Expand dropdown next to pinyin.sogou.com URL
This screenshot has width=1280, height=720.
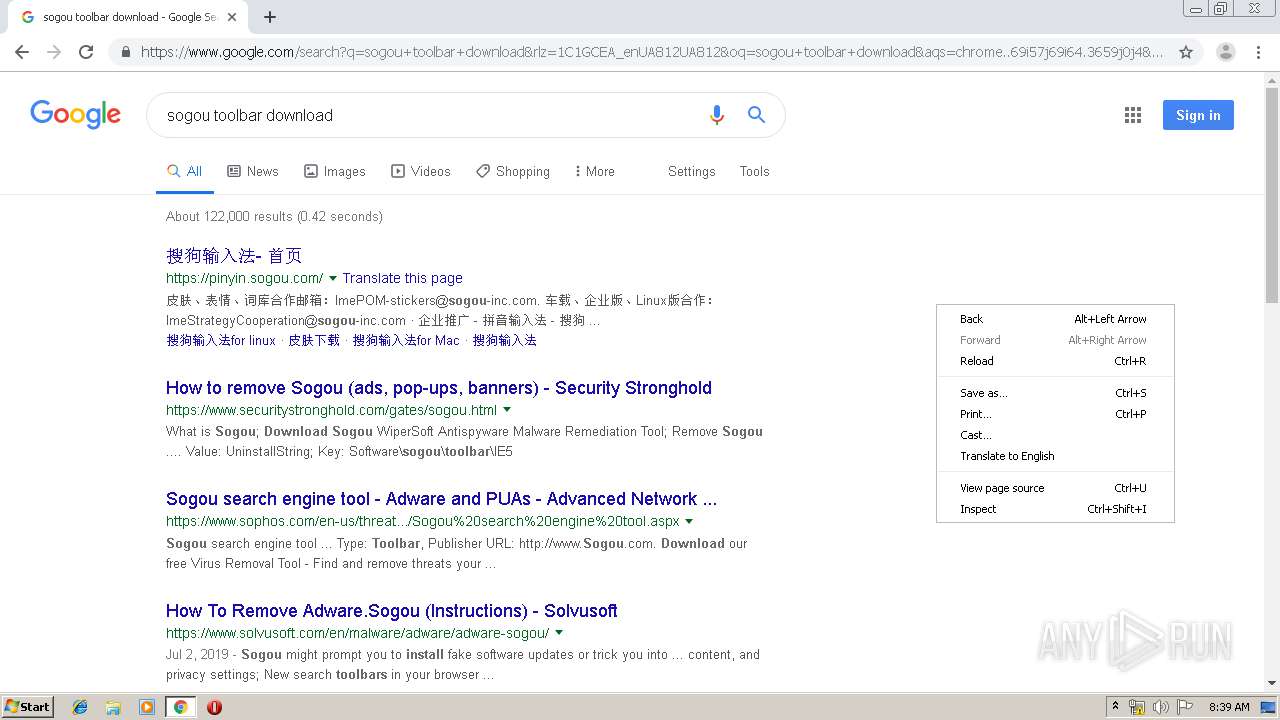333,278
